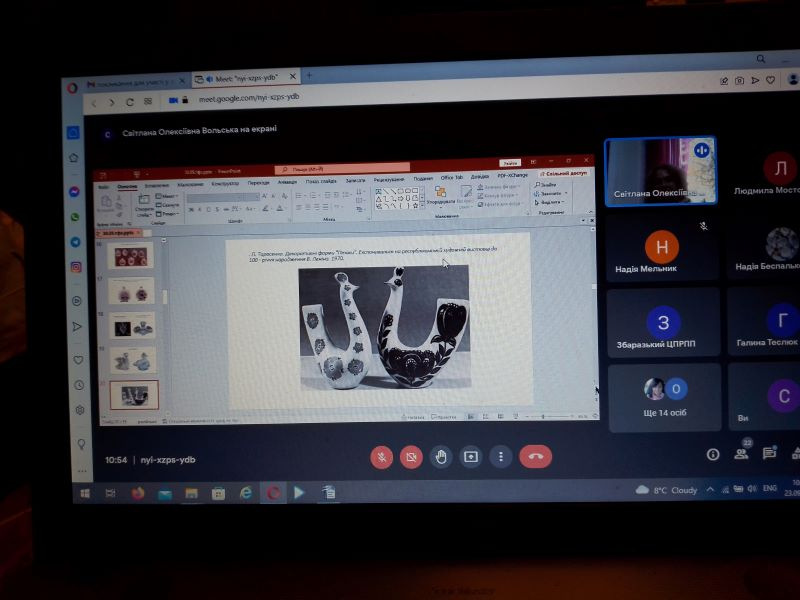
Task: Open the Windows Start menu
Action: pos(85,494)
